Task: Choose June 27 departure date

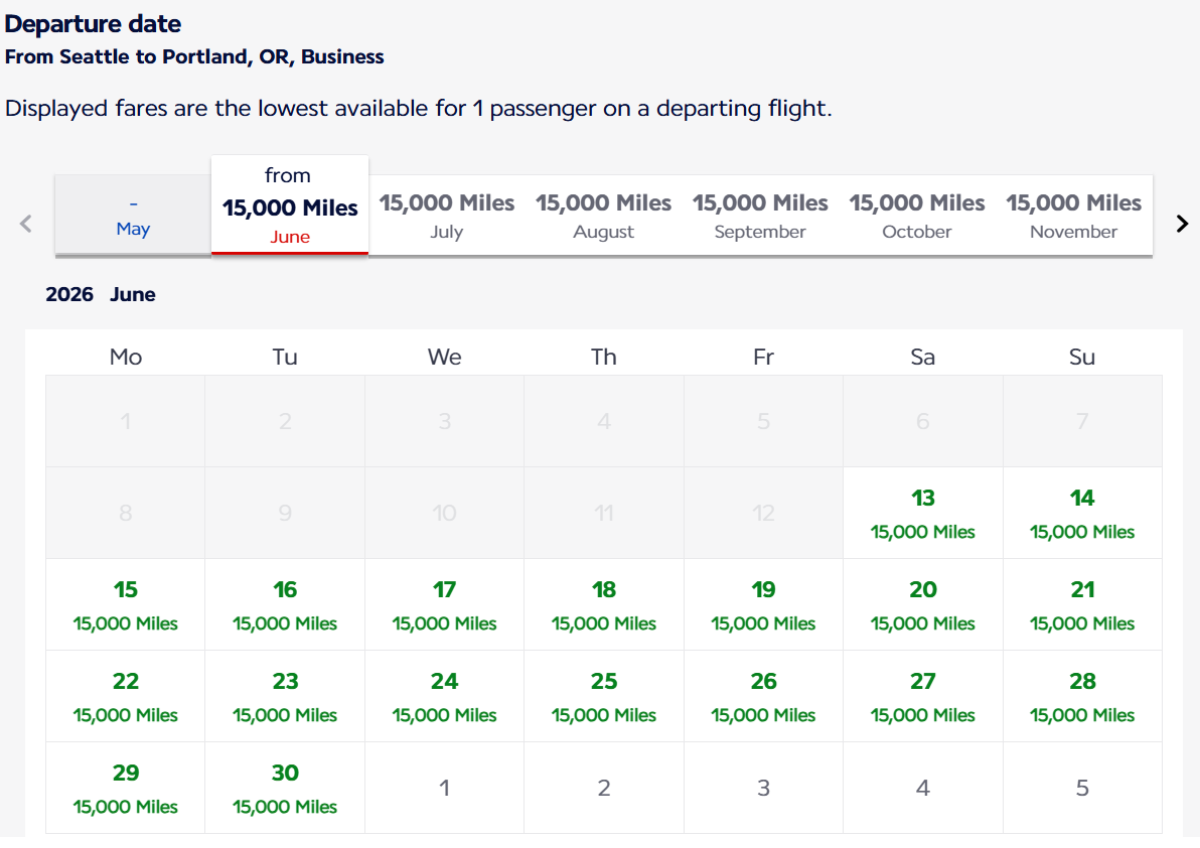Action: (923, 697)
